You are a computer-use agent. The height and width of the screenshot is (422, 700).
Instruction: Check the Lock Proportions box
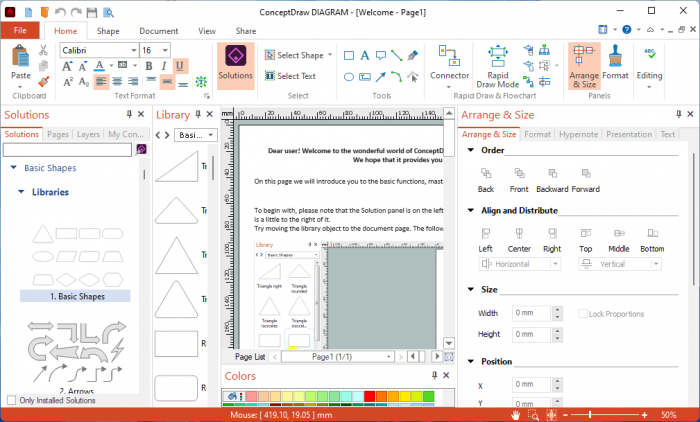583,314
